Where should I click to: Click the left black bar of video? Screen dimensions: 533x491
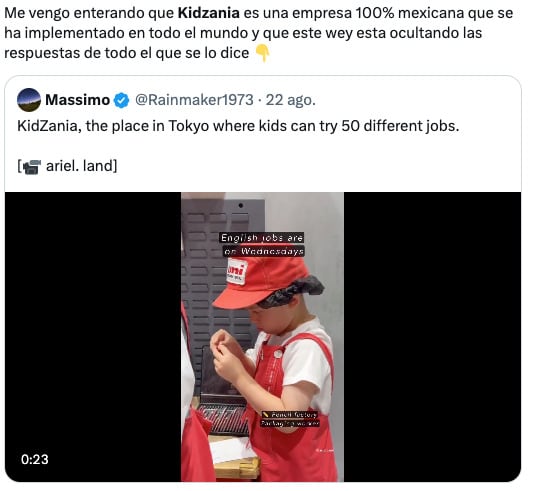(93, 337)
